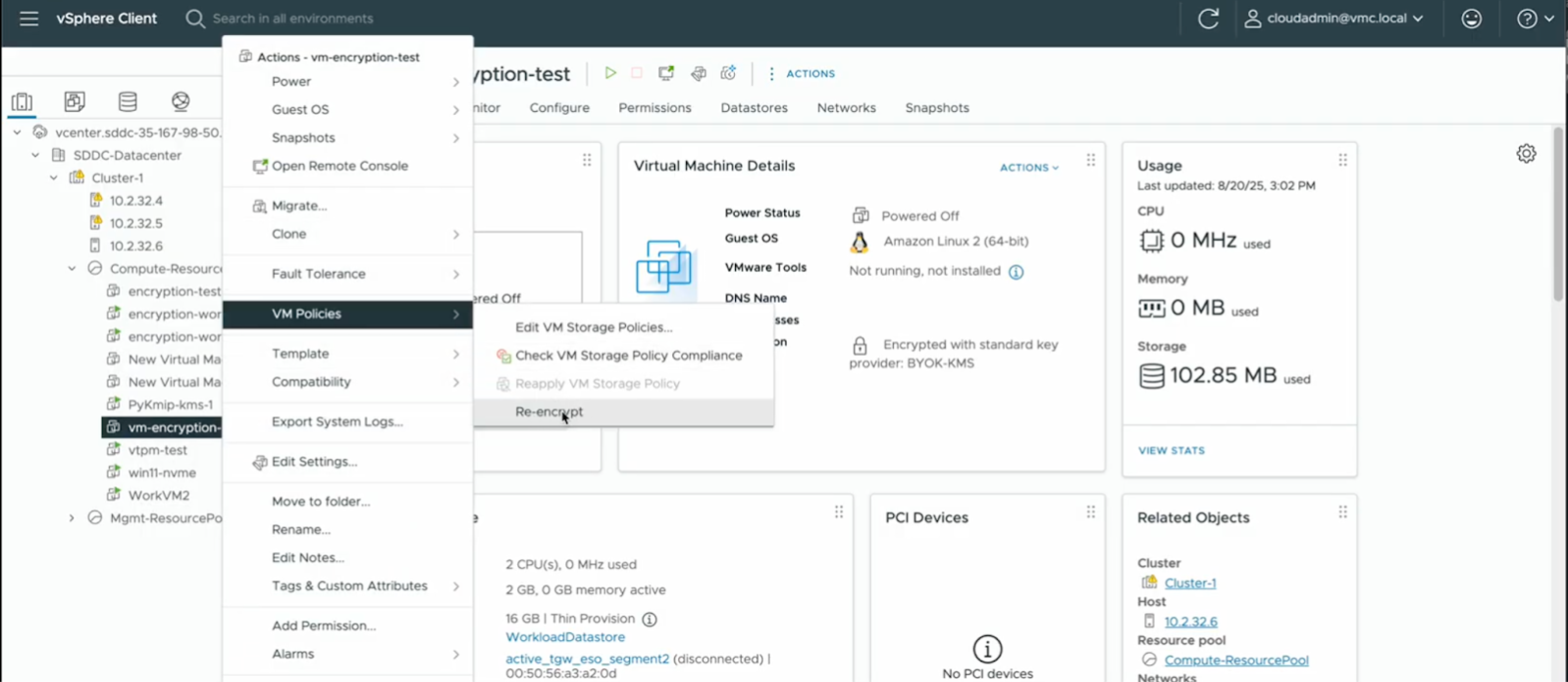This screenshot has width=1568, height=682.
Task: Open the cloudadmin@vmc.local user dropdown
Action: click(x=1334, y=19)
